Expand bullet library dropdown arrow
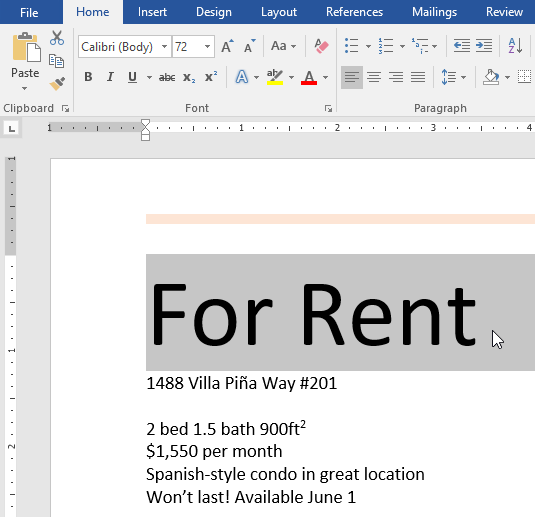This screenshot has height=517, width=535. pyautogui.click(x=368, y=46)
